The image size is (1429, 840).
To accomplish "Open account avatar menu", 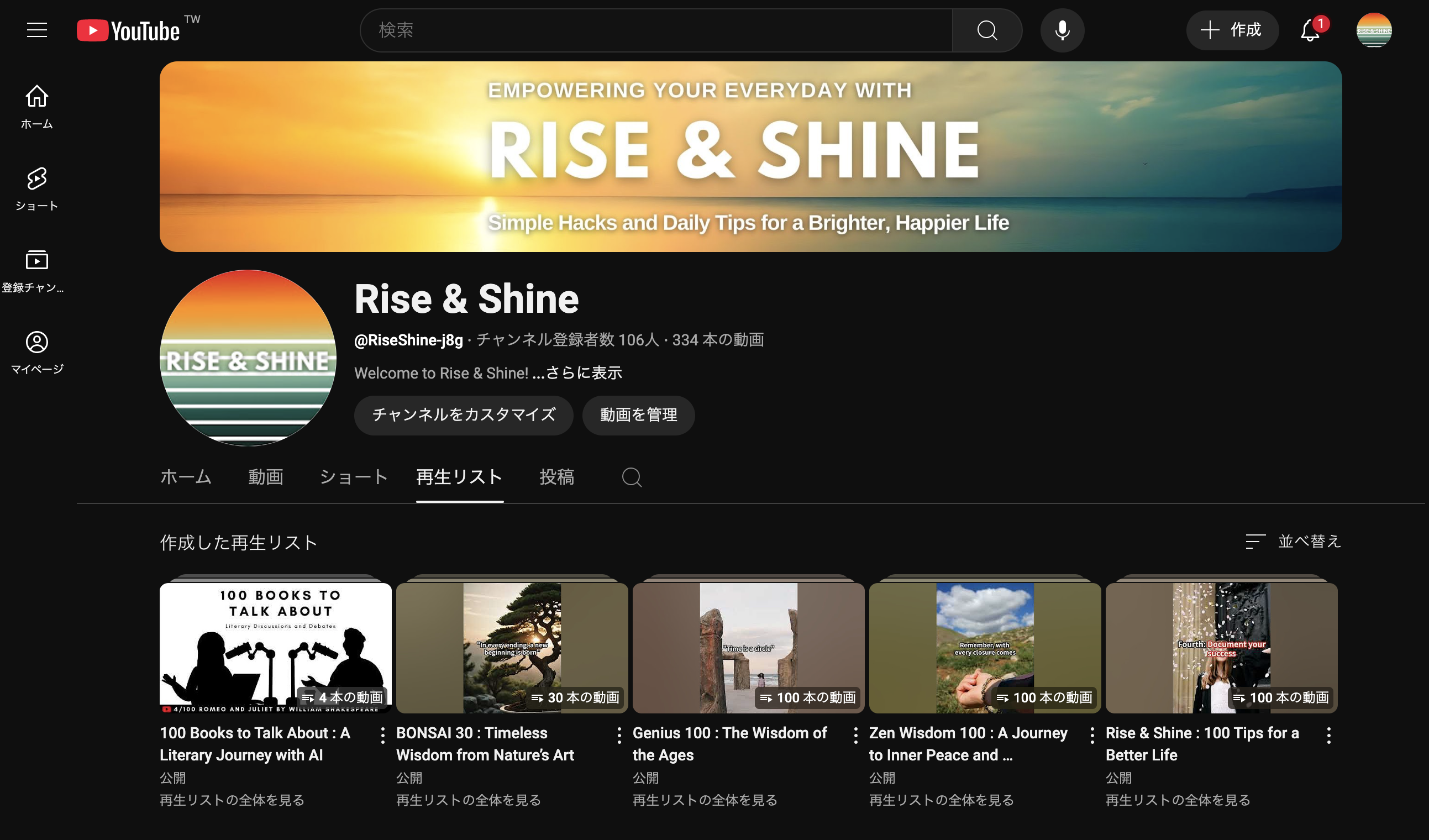I will click(x=1373, y=30).
